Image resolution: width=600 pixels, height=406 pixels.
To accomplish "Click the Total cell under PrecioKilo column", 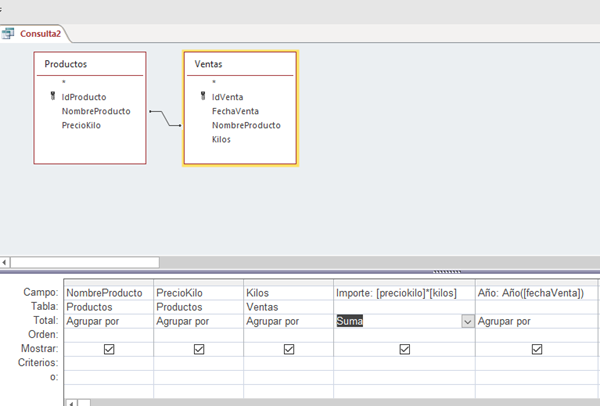I will coord(198,321).
